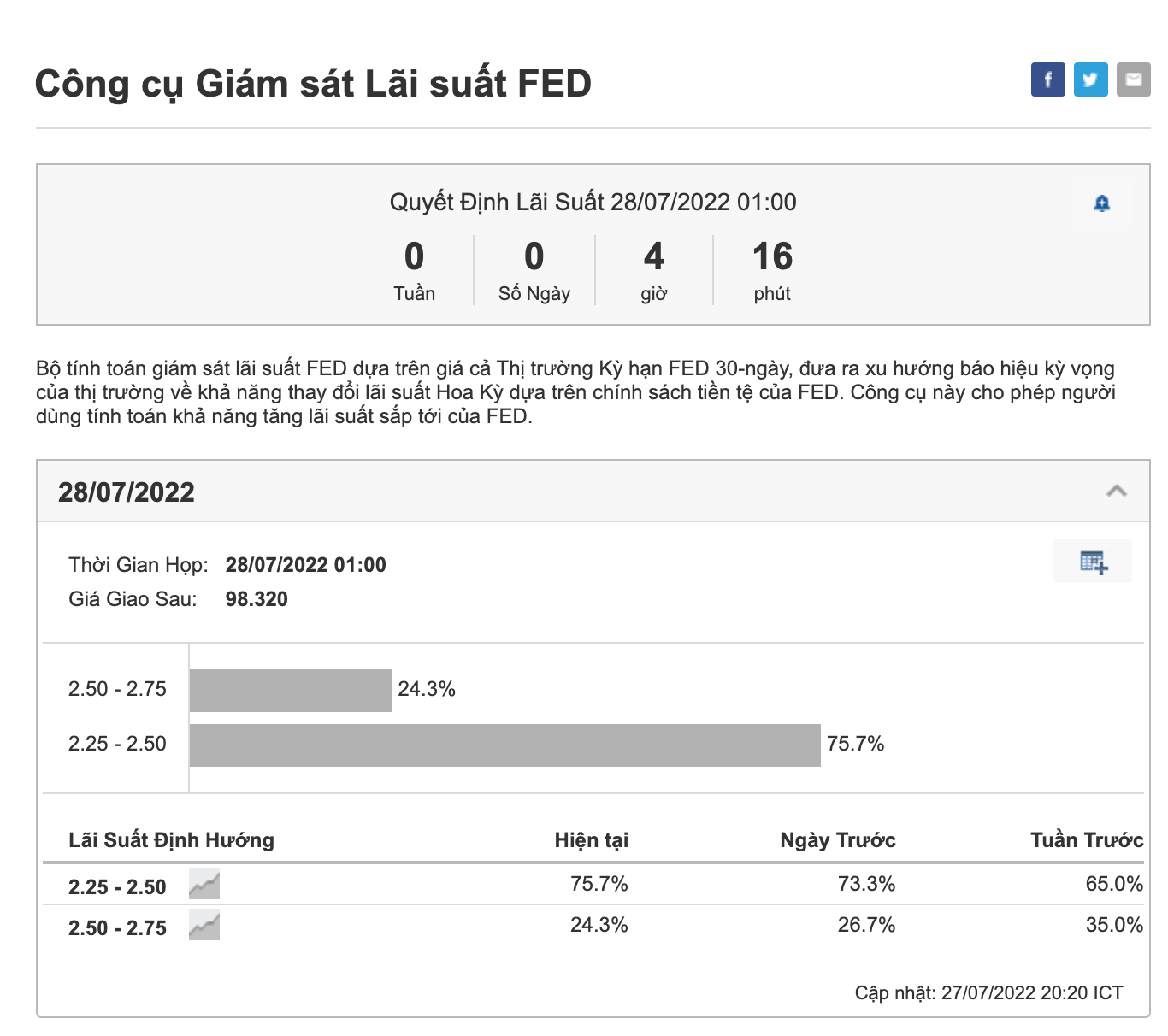Screen dimensions: 1168x1036
Task: Share the page on Twitter
Action: click(1090, 79)
